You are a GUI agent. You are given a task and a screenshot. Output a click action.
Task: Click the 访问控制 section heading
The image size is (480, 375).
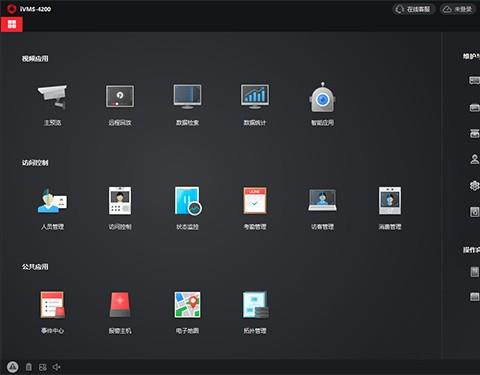35,163
